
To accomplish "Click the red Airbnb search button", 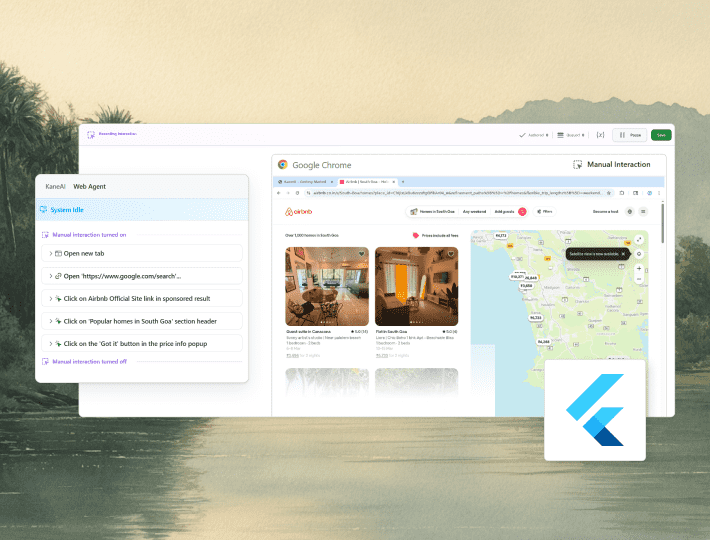I will (x=522, y=211).
